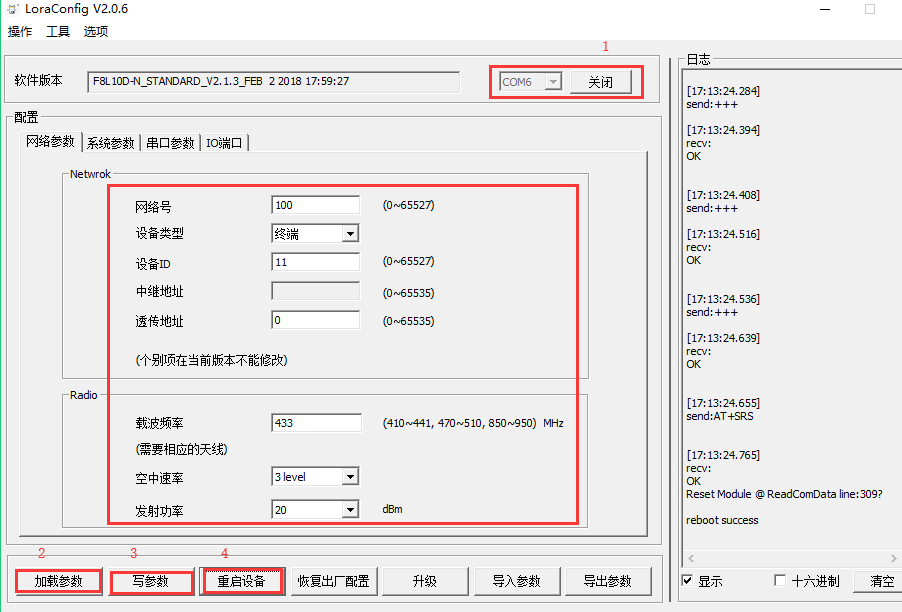Image resolution: width=902 pixels, height=612 pixels.
Task: Click the 重启设备 reboot device button
Action: point(241,581)
